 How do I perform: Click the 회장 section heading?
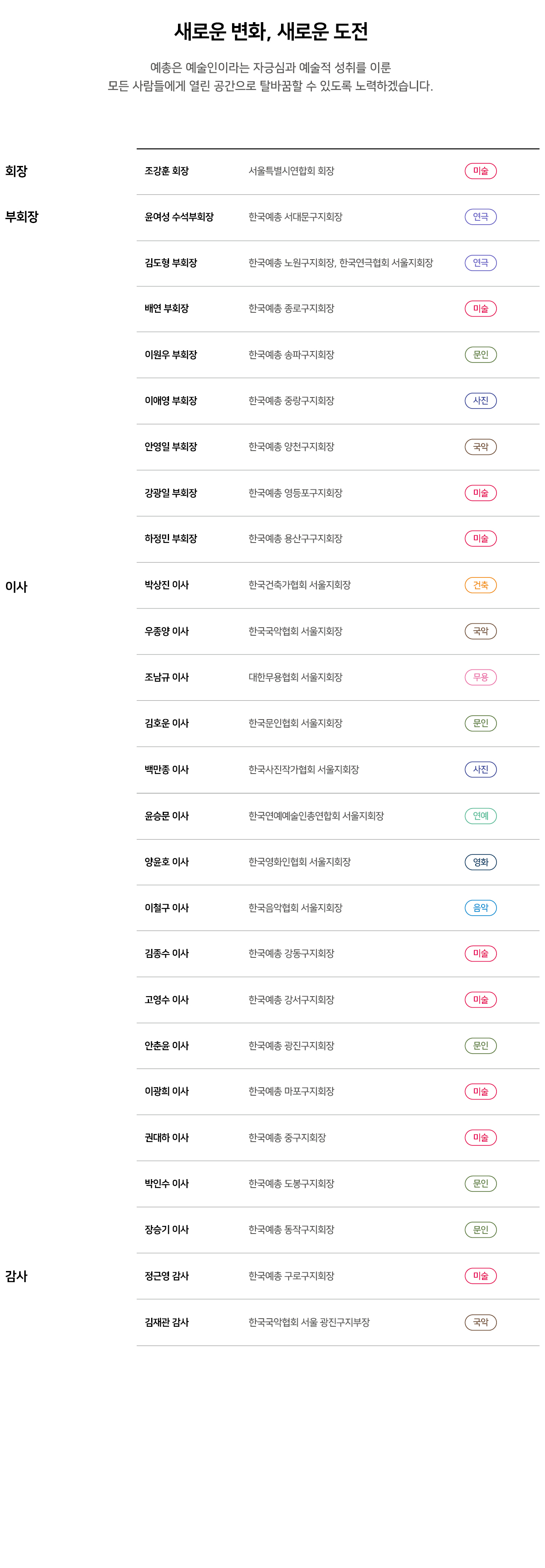point(17,171)
